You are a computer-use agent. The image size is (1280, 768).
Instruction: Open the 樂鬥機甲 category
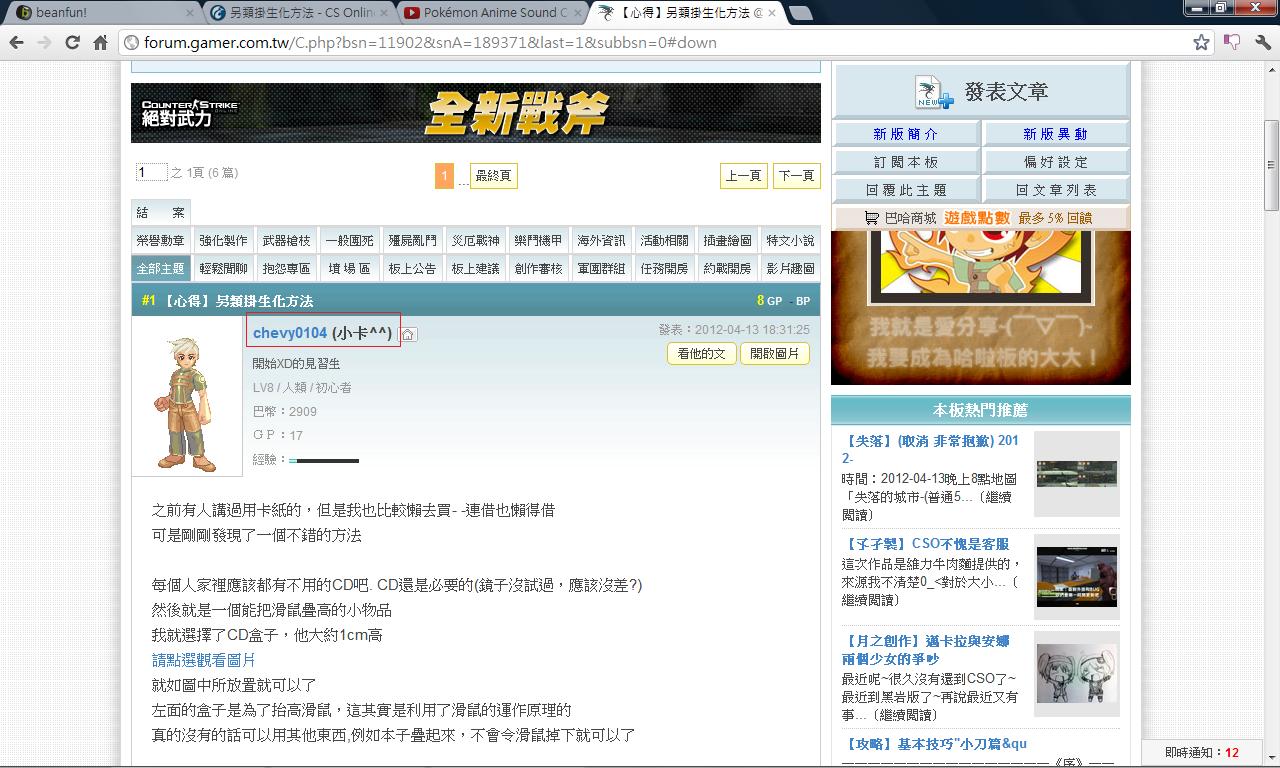tap(538, 240)
